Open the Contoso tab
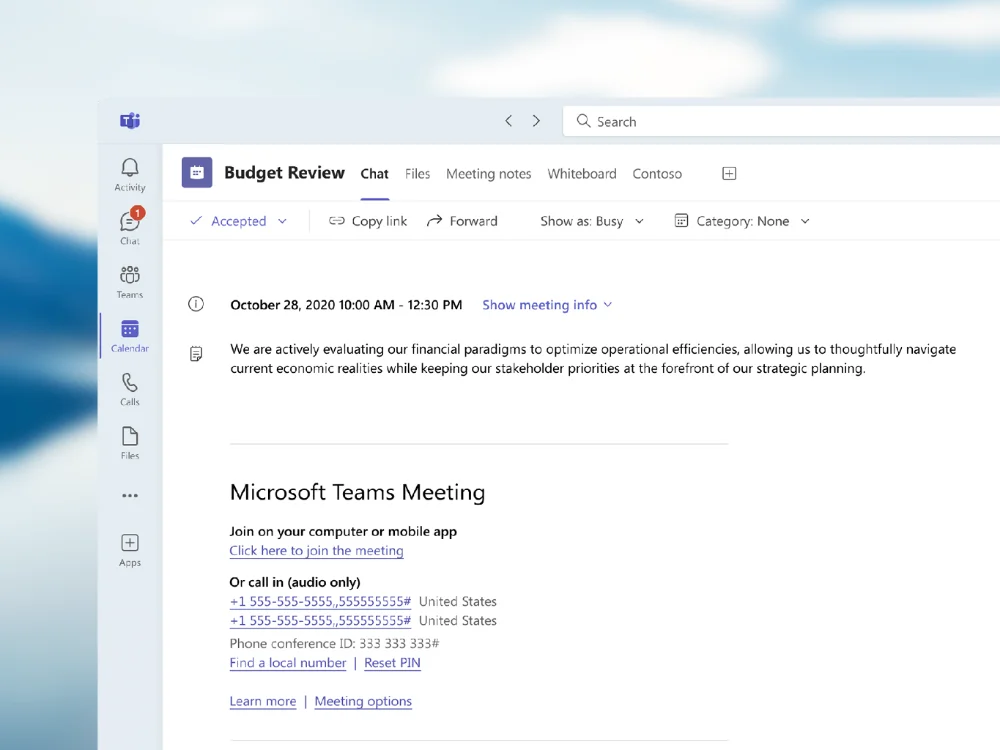This screenshot has height=750, width=1000. coord(657,173)
